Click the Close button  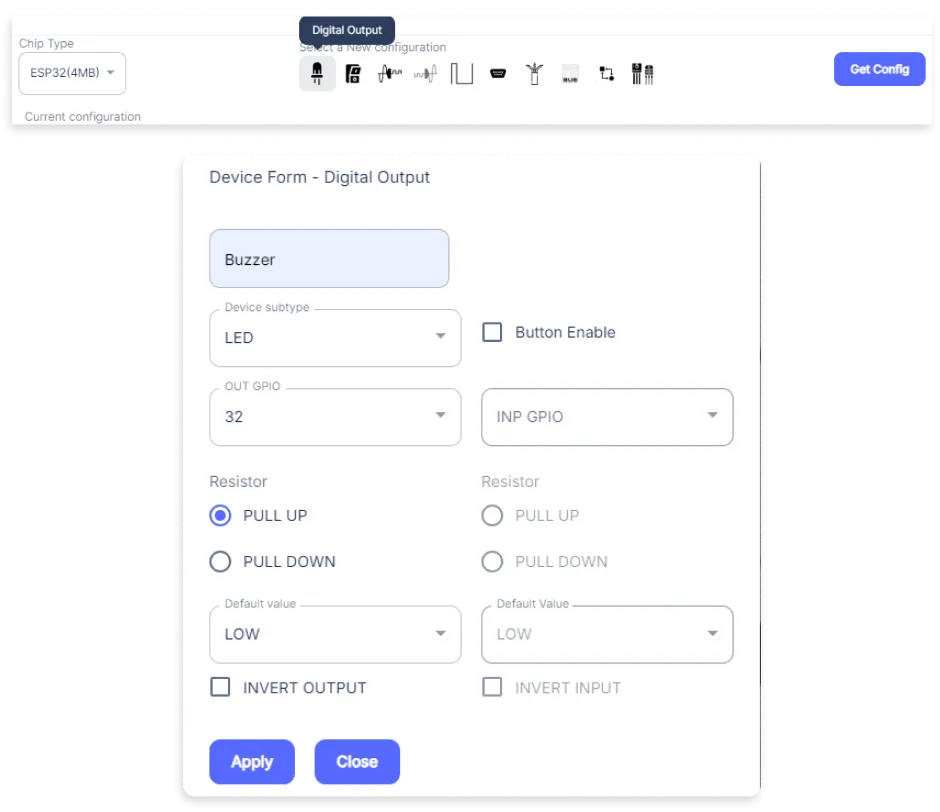pos(357,762)
